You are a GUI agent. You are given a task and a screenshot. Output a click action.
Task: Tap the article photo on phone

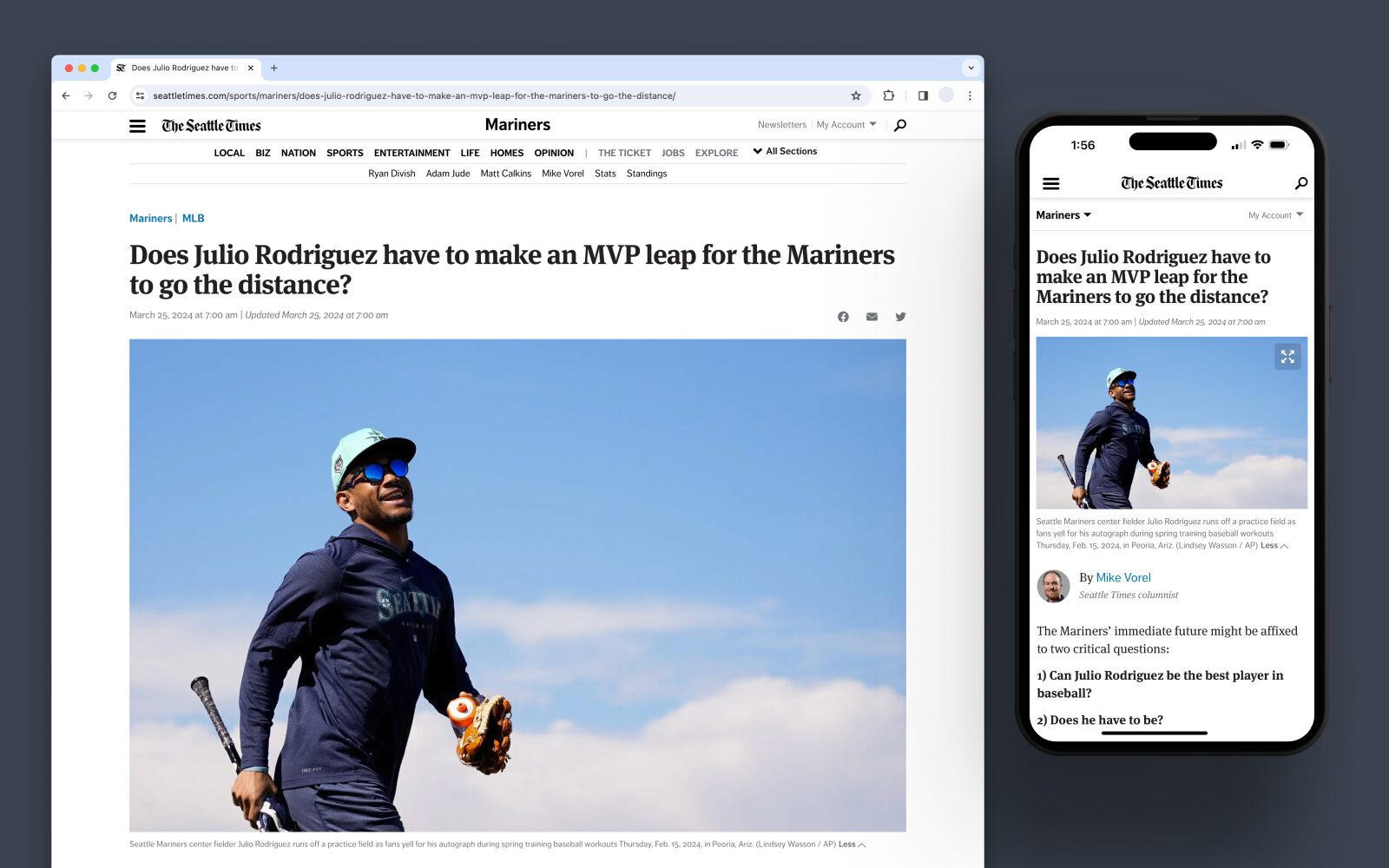(1171, 423)
